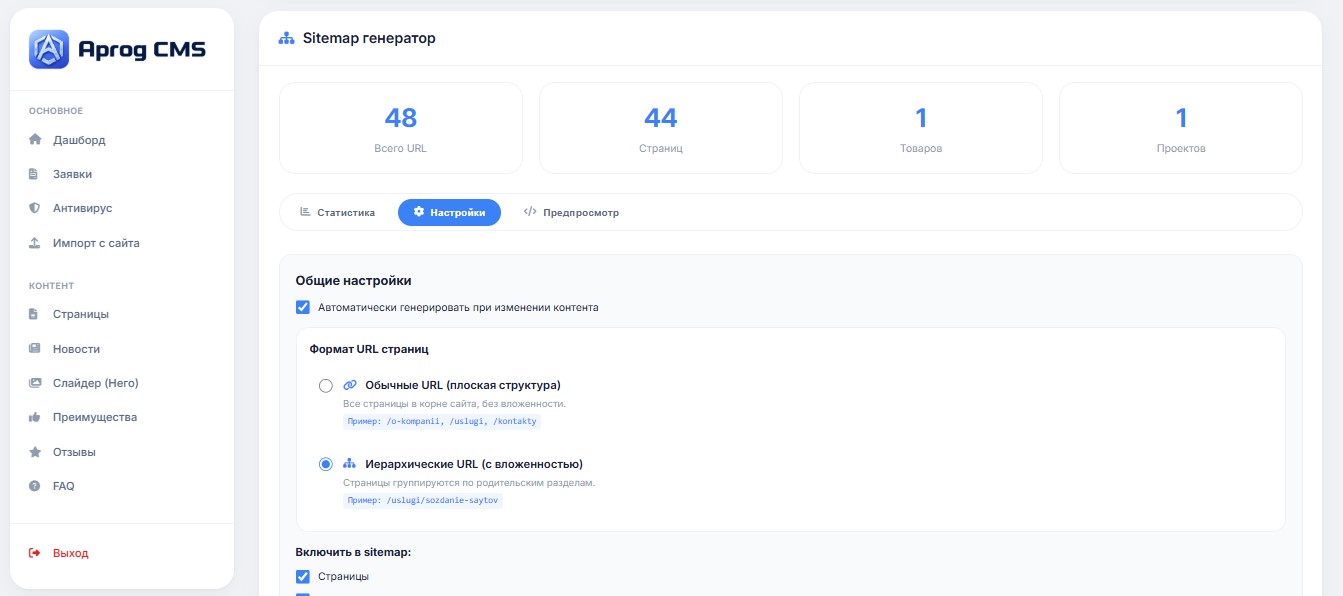This screenshot has height=596, width=1343.
Task: Click the 1 Проектов stat card
Action: coord(1181,128)
